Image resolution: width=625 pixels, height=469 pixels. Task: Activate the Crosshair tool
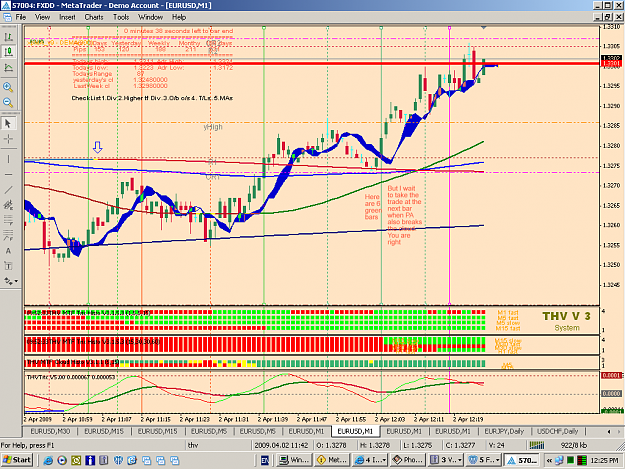8,139
